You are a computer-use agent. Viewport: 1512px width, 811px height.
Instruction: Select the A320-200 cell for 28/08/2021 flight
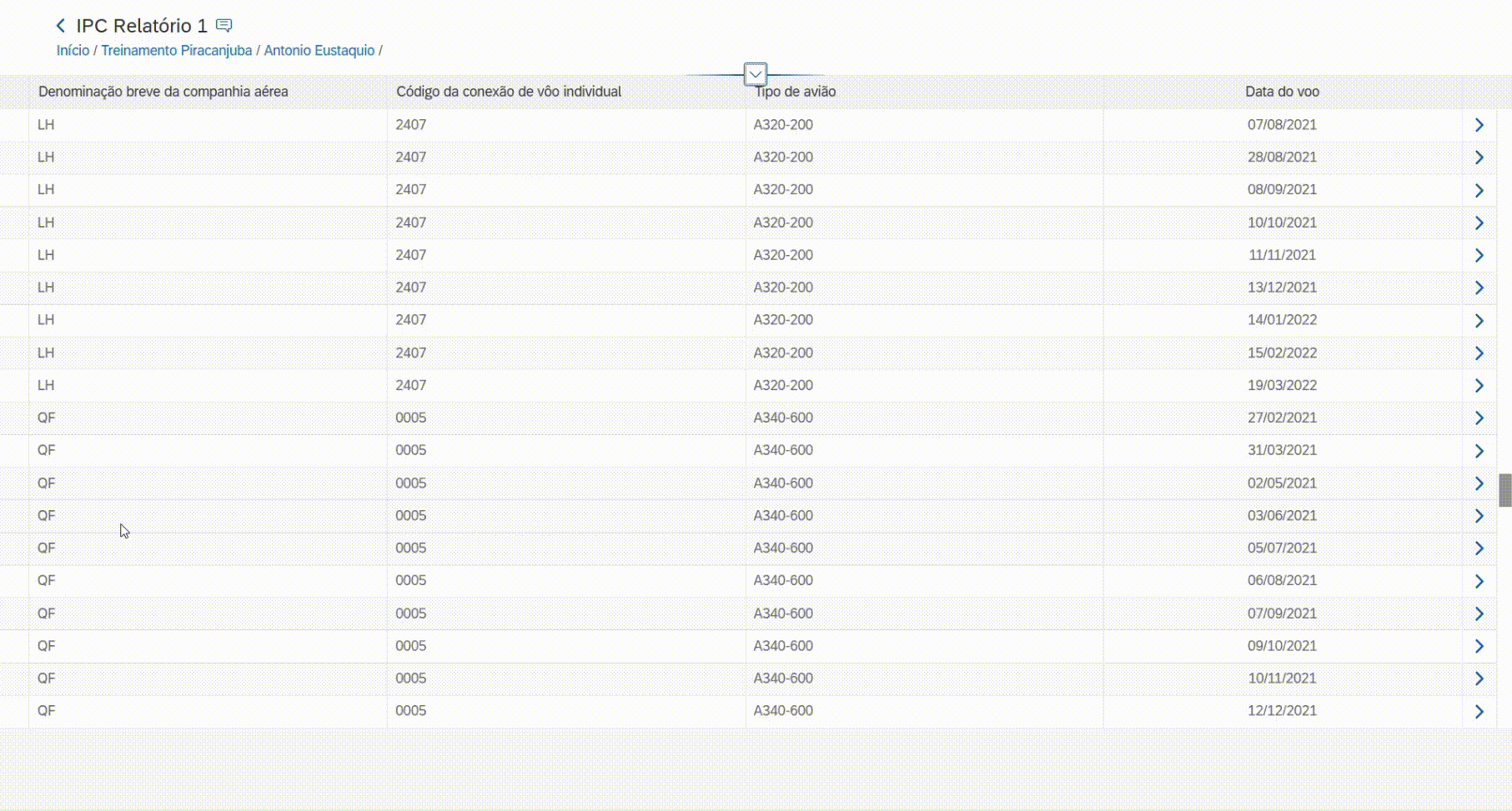783,158
